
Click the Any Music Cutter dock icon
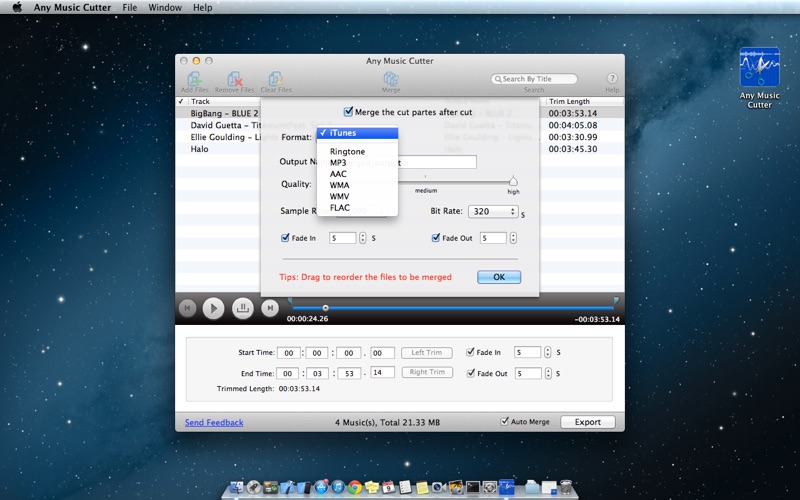click(506, 487)
